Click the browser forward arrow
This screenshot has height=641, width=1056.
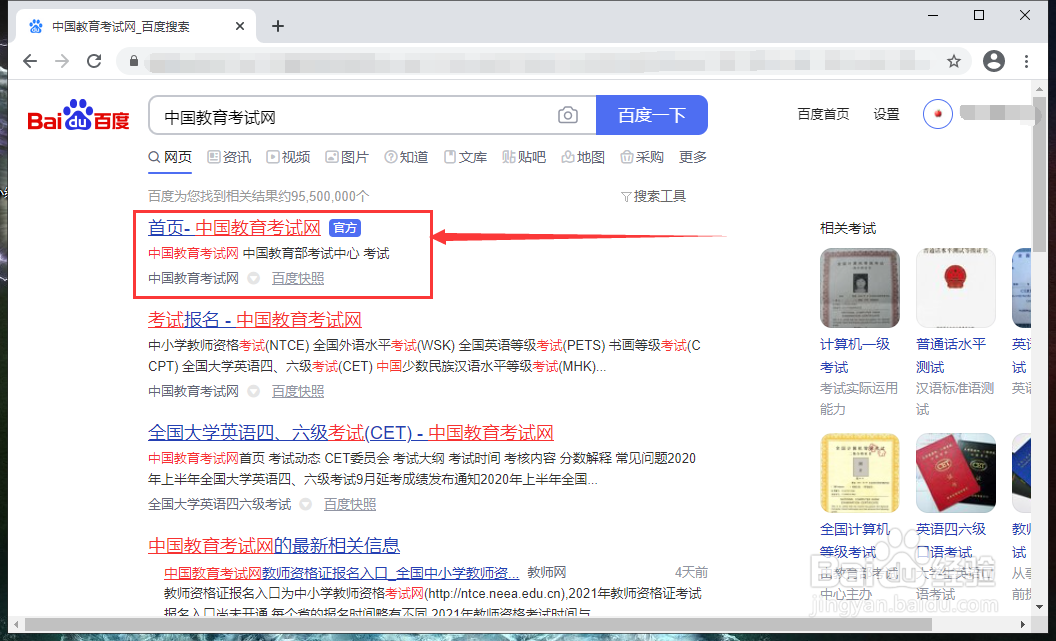[x=62, y=61]
